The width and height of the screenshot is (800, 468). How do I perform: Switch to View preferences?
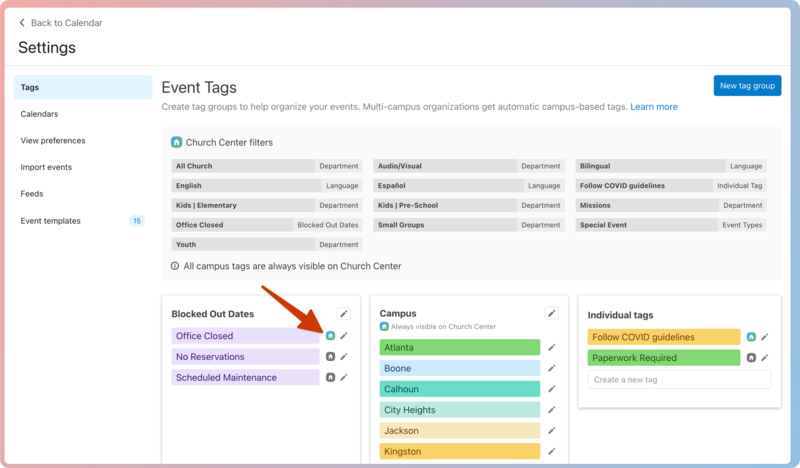53,141
